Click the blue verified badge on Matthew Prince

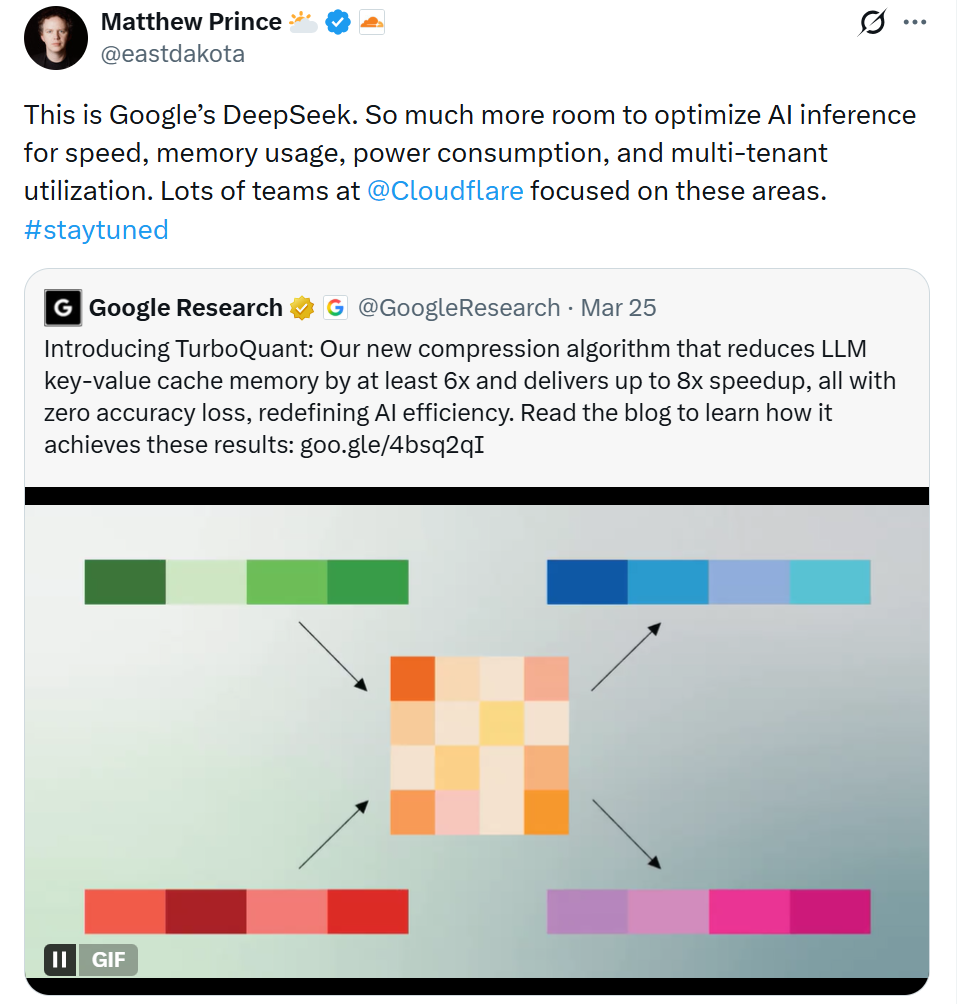pos(338,21)
